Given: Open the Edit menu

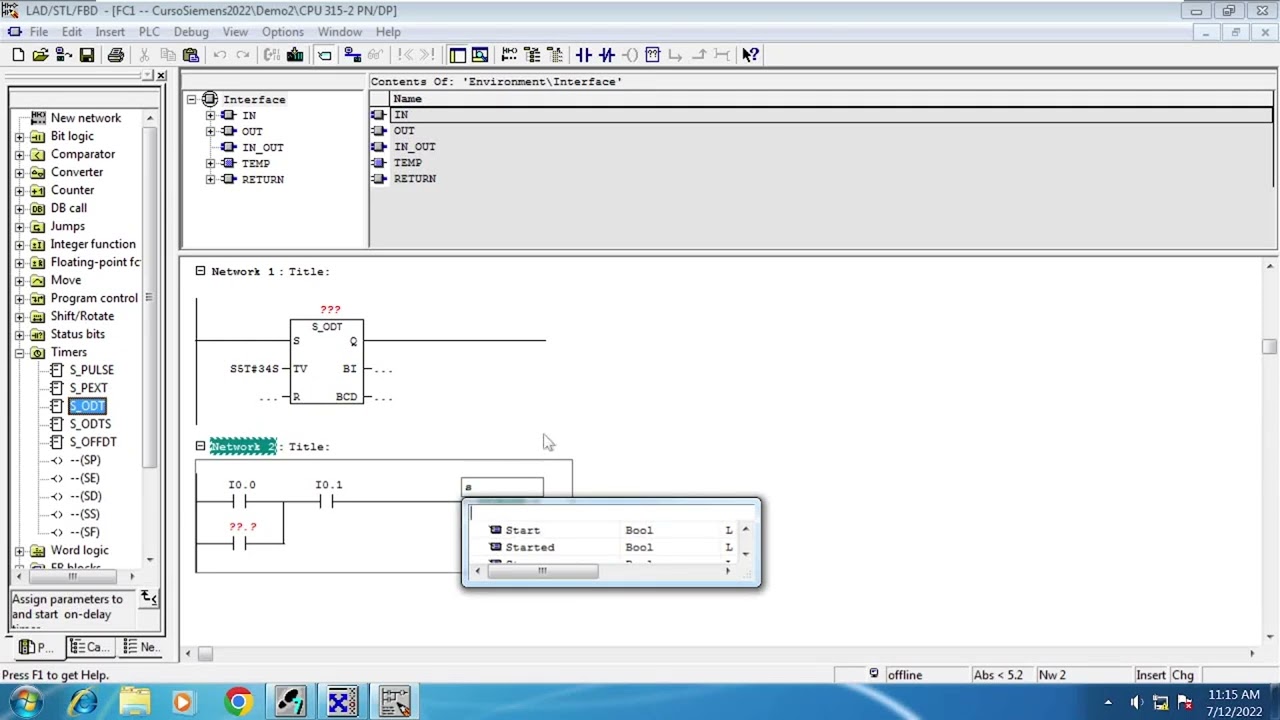Looking at the screenshot, I should (72, 32).
